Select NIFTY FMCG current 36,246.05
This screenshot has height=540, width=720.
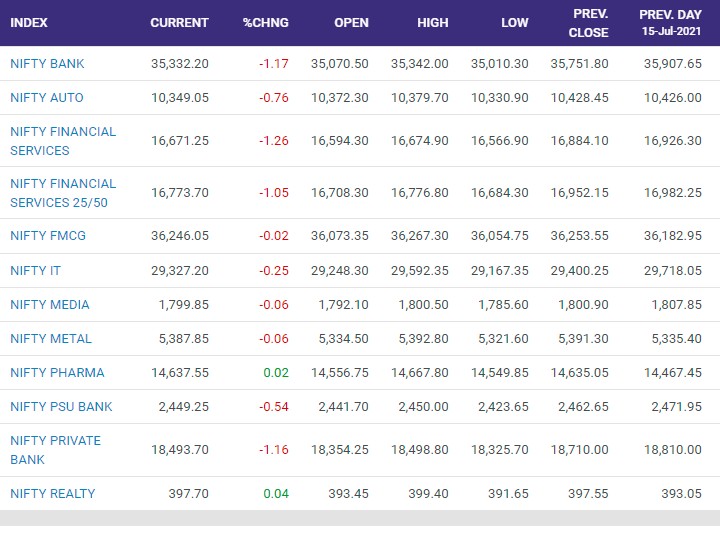coord(180,236)
